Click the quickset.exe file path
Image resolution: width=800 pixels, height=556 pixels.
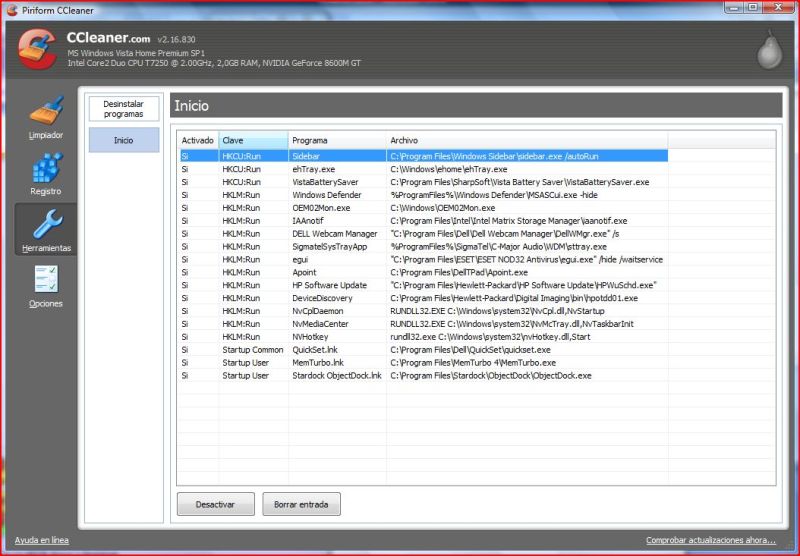[x=470, y=350]
